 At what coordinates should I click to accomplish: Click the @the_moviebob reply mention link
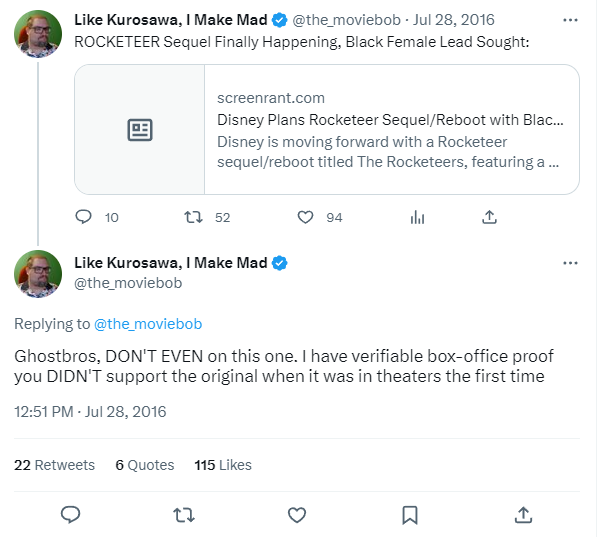[x=148, y=324]
